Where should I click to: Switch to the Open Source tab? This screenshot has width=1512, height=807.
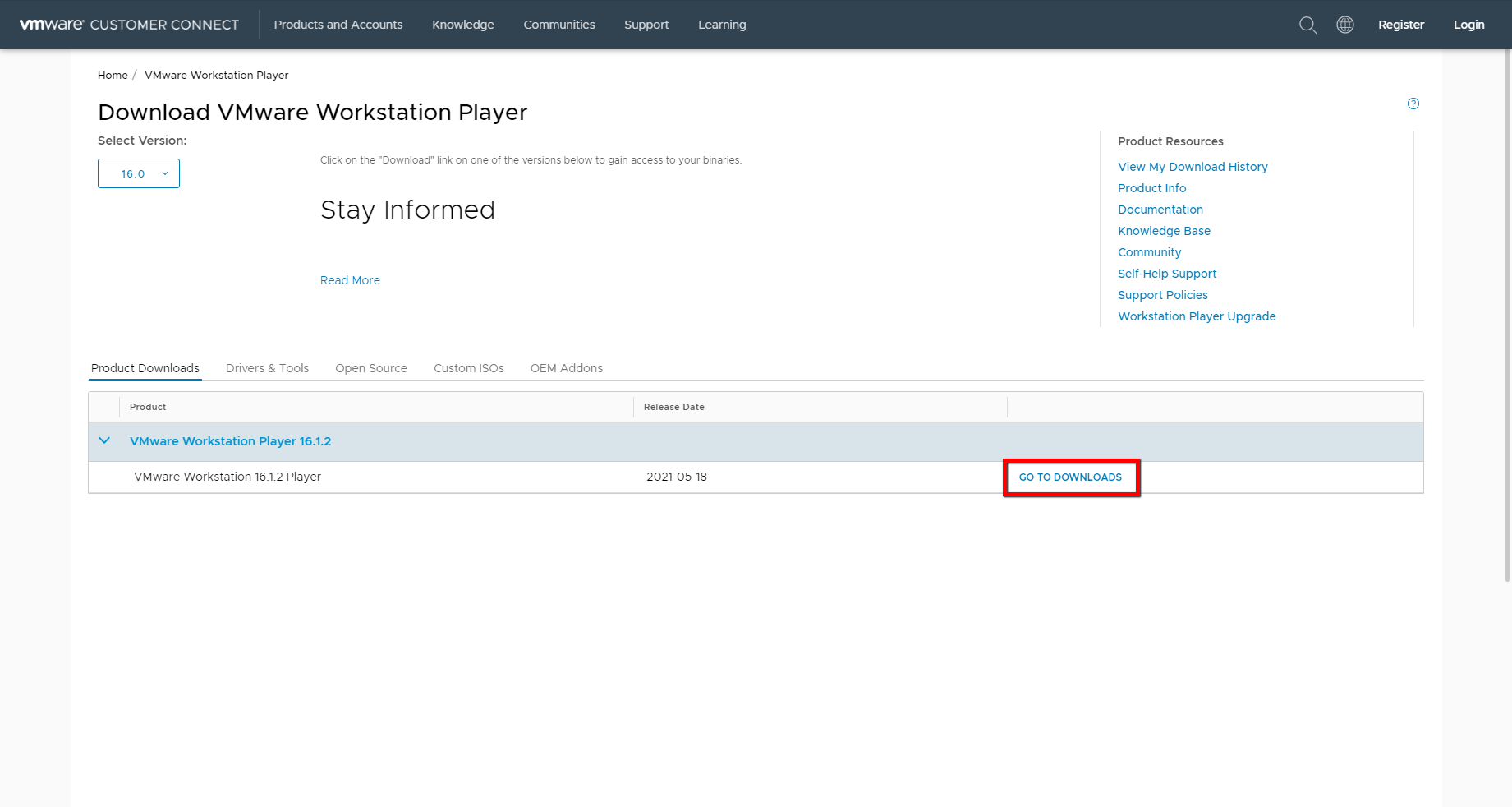[x=371, y=368]
